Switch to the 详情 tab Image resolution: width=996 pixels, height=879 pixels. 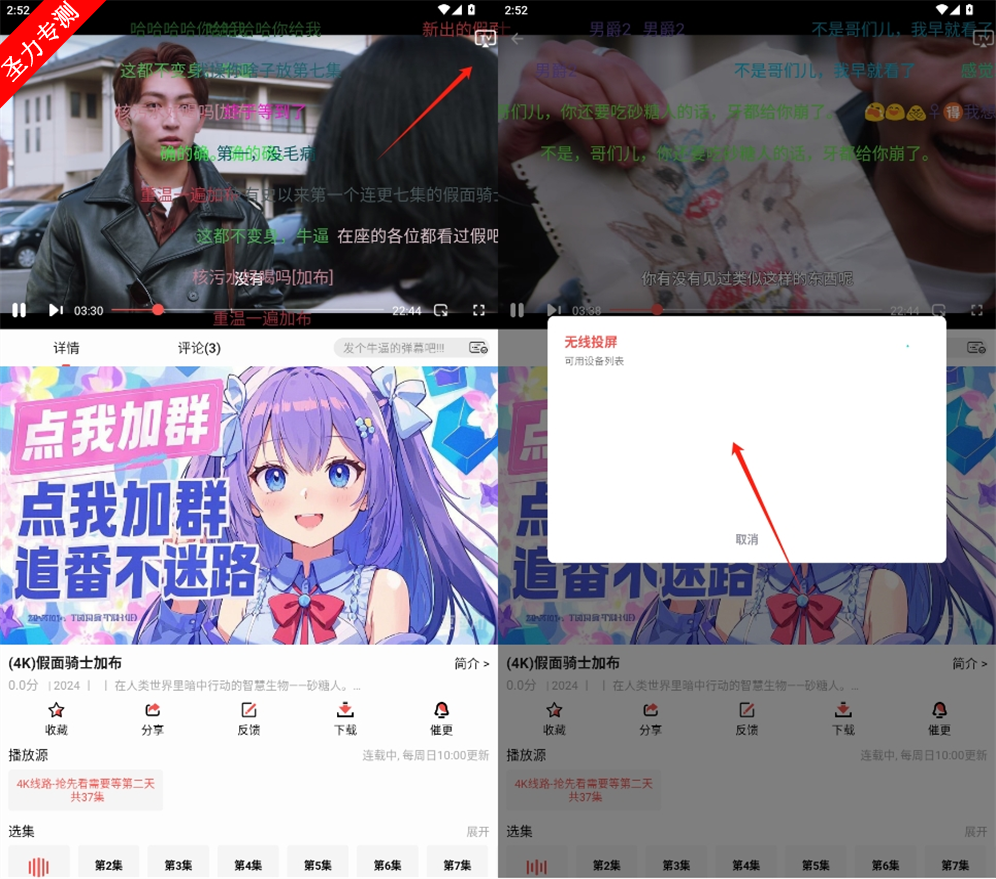(66, 348)
